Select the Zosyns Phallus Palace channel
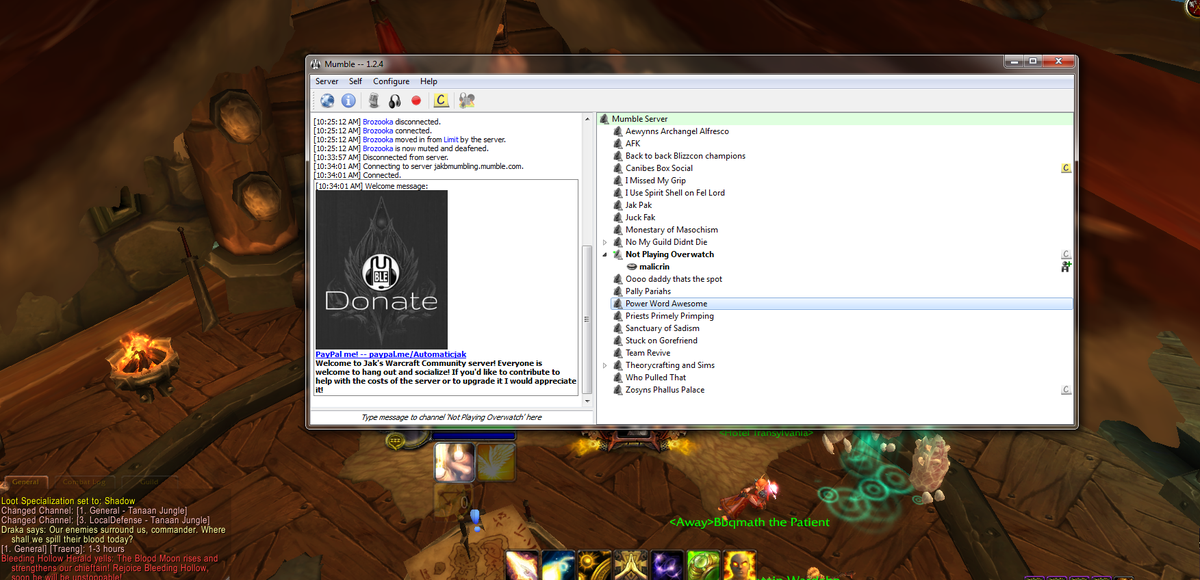 (x=665, y=390)
